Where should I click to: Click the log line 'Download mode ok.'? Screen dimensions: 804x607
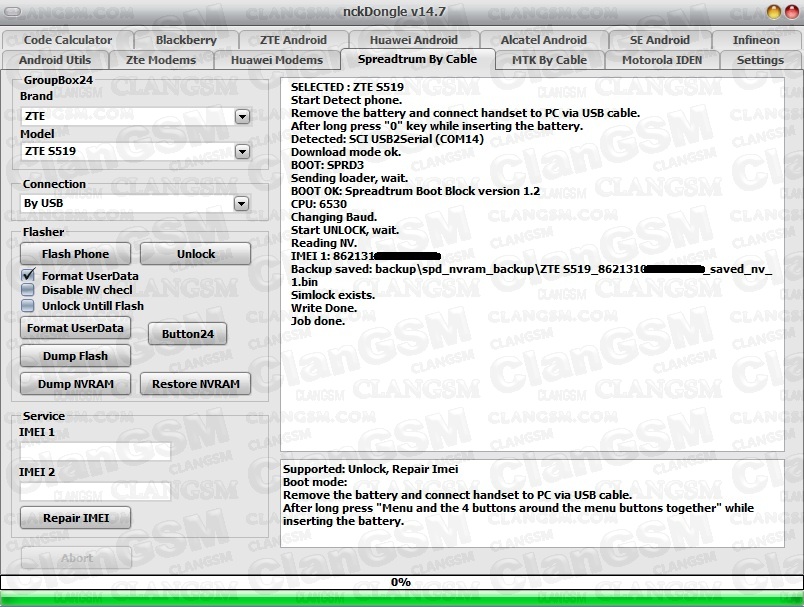[x=346, y=152]
